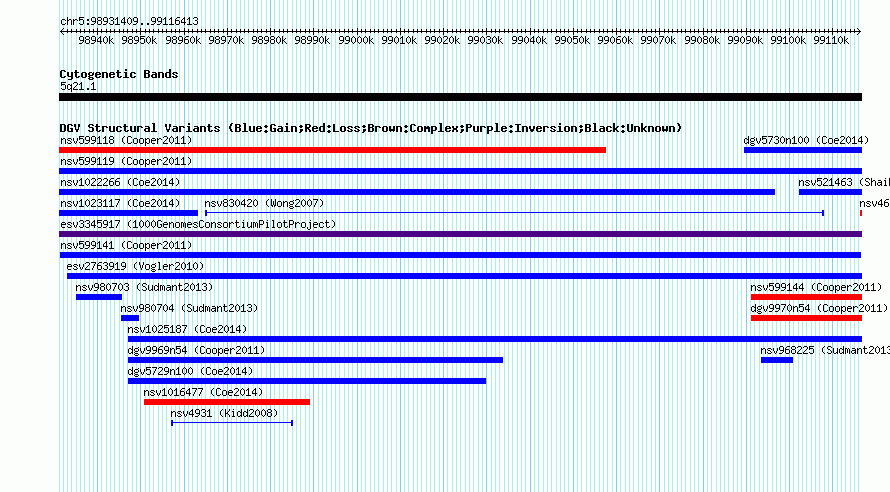This screenshot has width=890, height=492.
Task: Open nsv599144 (Cooper2011) variant label
Action: 816,287
